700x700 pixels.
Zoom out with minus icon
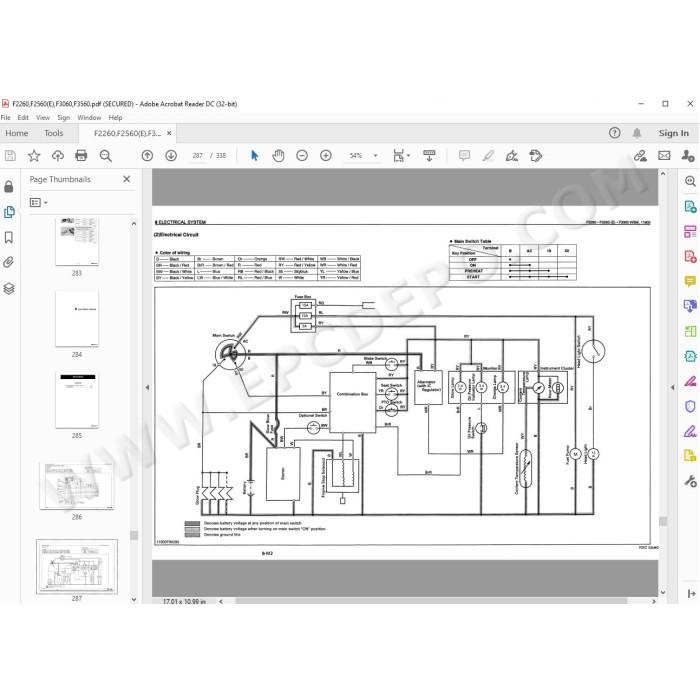click(302, 156)
